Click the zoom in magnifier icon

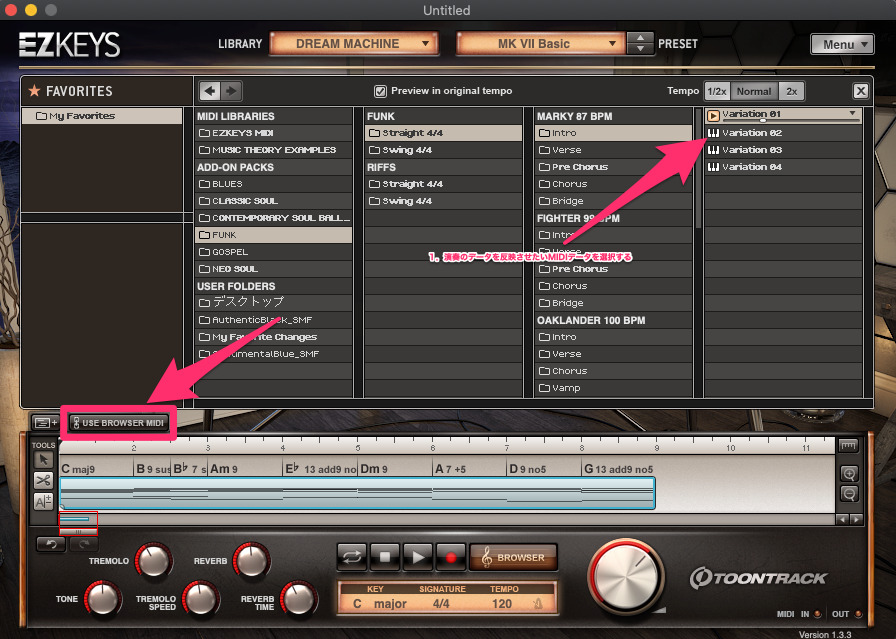click(x=849, y=474)
